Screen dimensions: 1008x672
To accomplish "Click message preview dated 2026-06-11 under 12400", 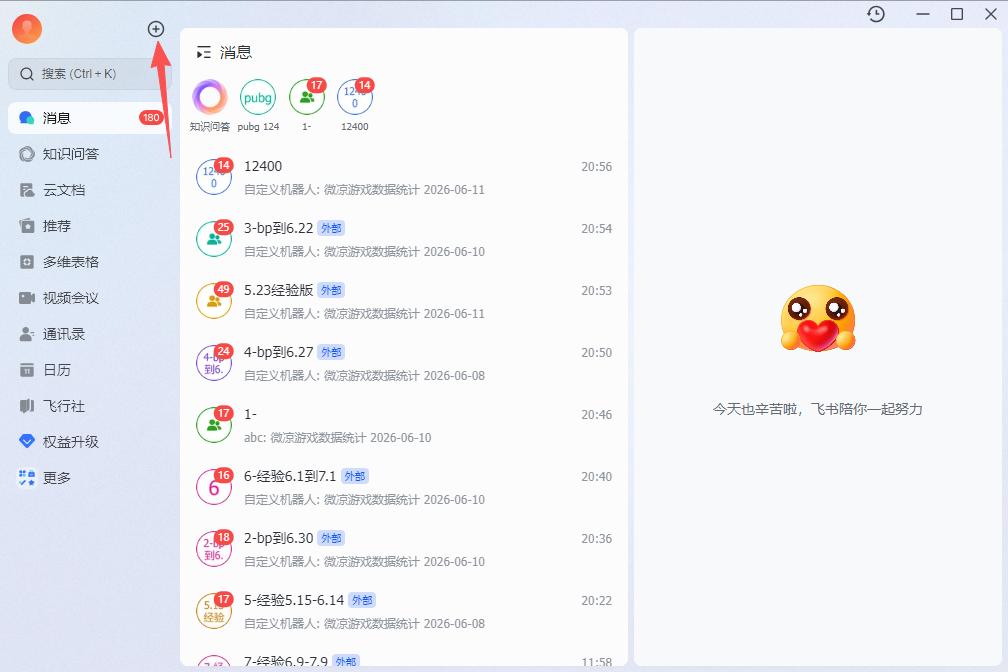I will click(364, 190).
